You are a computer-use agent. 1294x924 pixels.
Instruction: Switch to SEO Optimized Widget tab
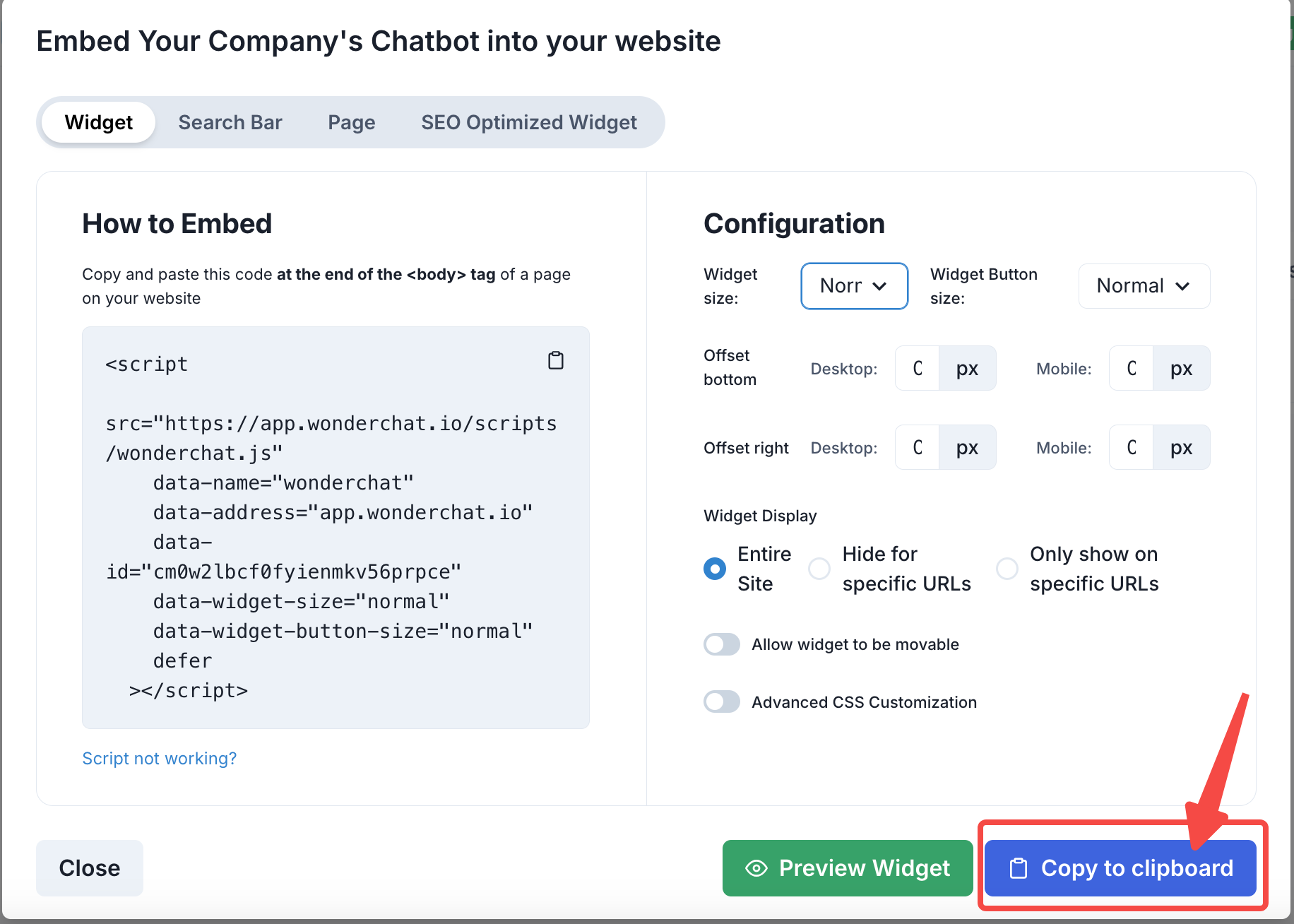(x=529, y=122)
